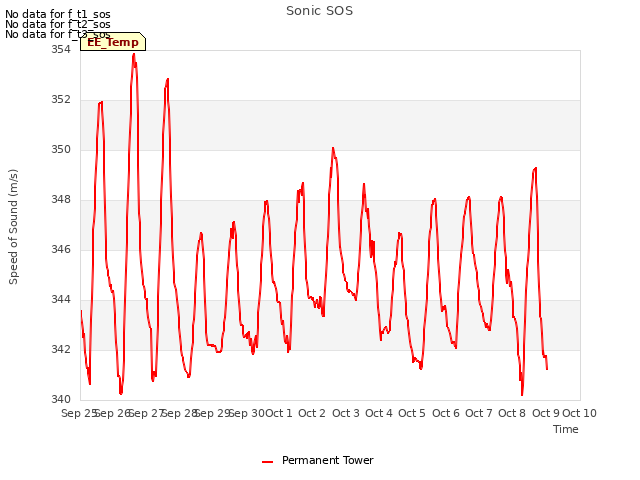Click the 352 y-axis tick label
The width and height of the screenshot is (640, 480).
coord(61,100)
